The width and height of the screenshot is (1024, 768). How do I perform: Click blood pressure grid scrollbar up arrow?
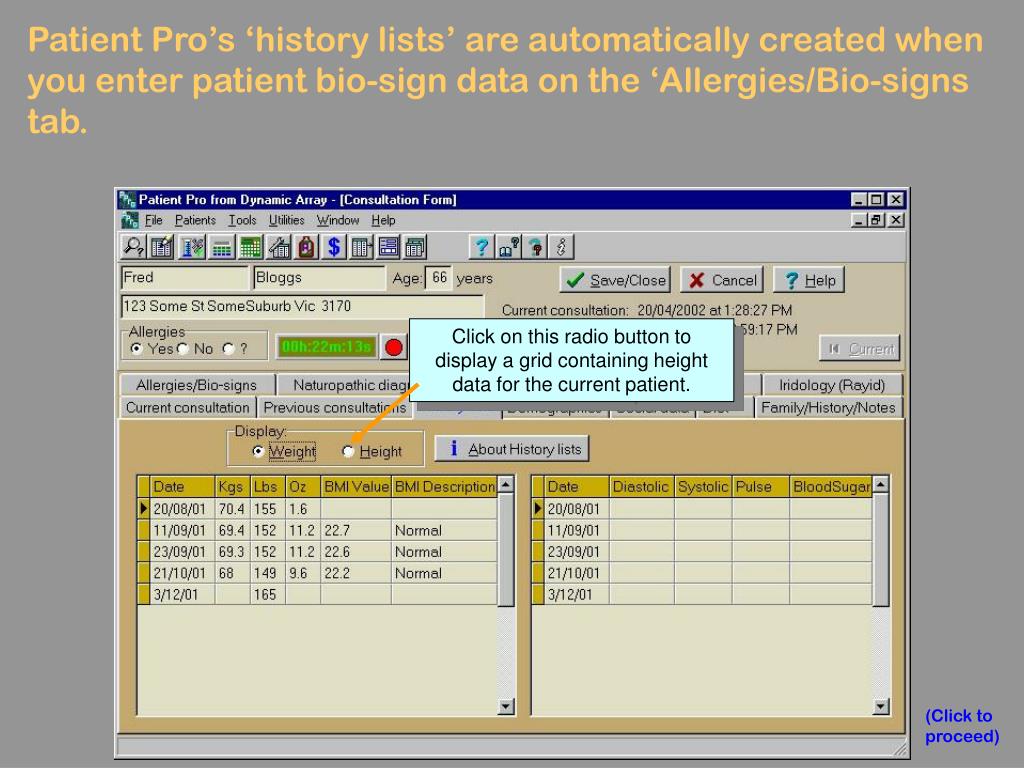click(x=880, y=485)
